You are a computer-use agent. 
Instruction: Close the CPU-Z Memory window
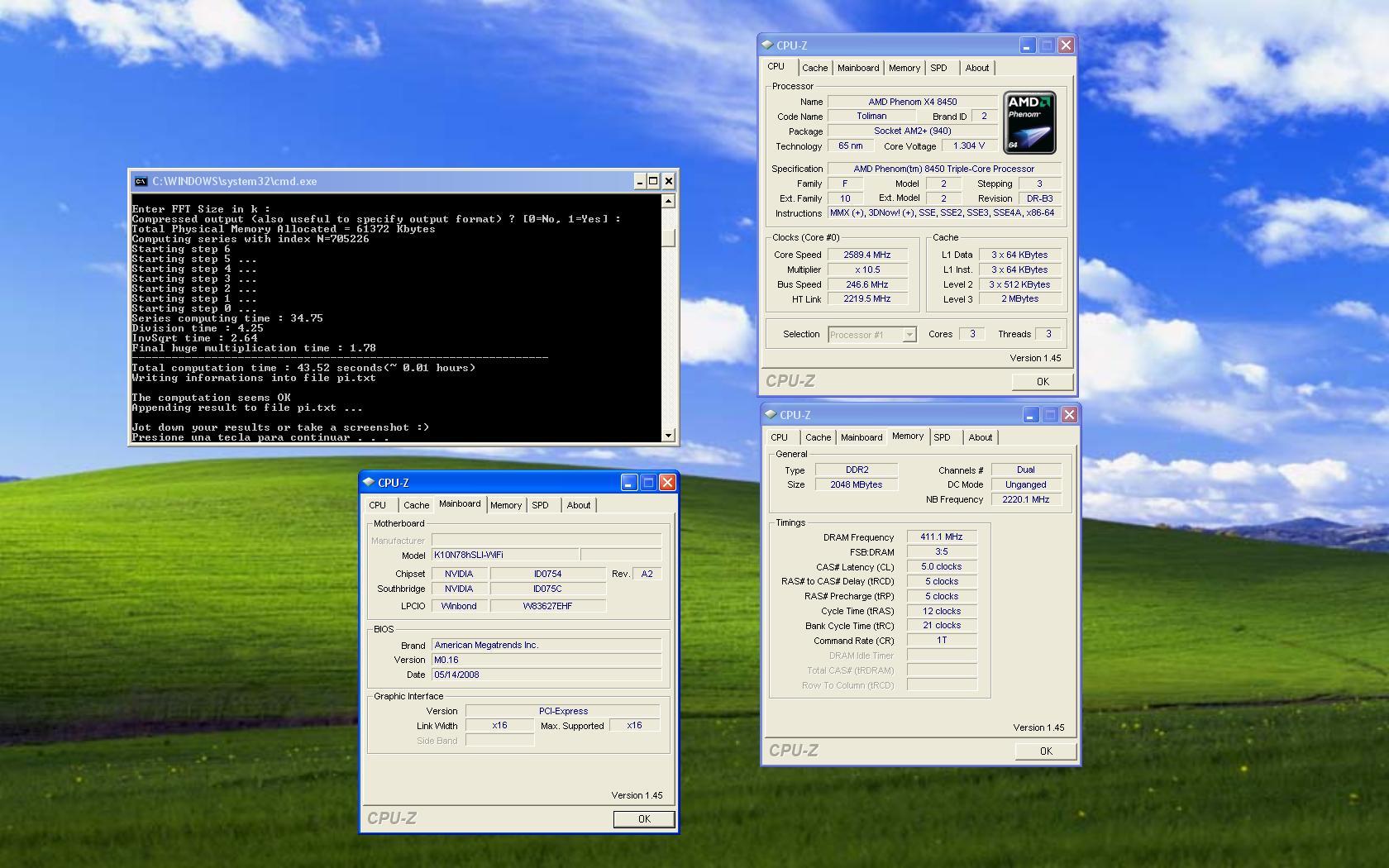[1069, 414]
